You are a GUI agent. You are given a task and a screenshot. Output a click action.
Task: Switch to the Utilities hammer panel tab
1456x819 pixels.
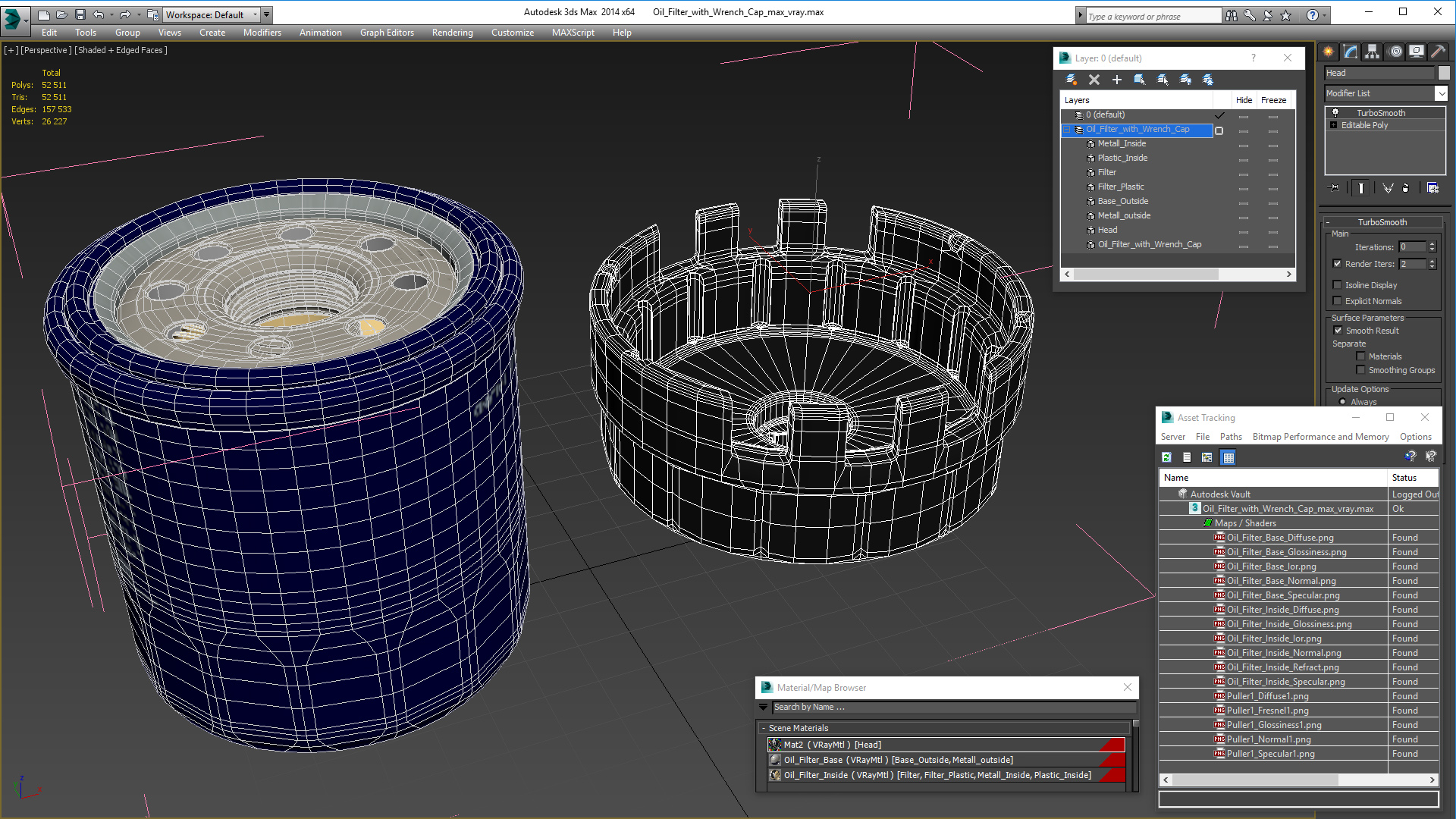[x=1438, y=52]
